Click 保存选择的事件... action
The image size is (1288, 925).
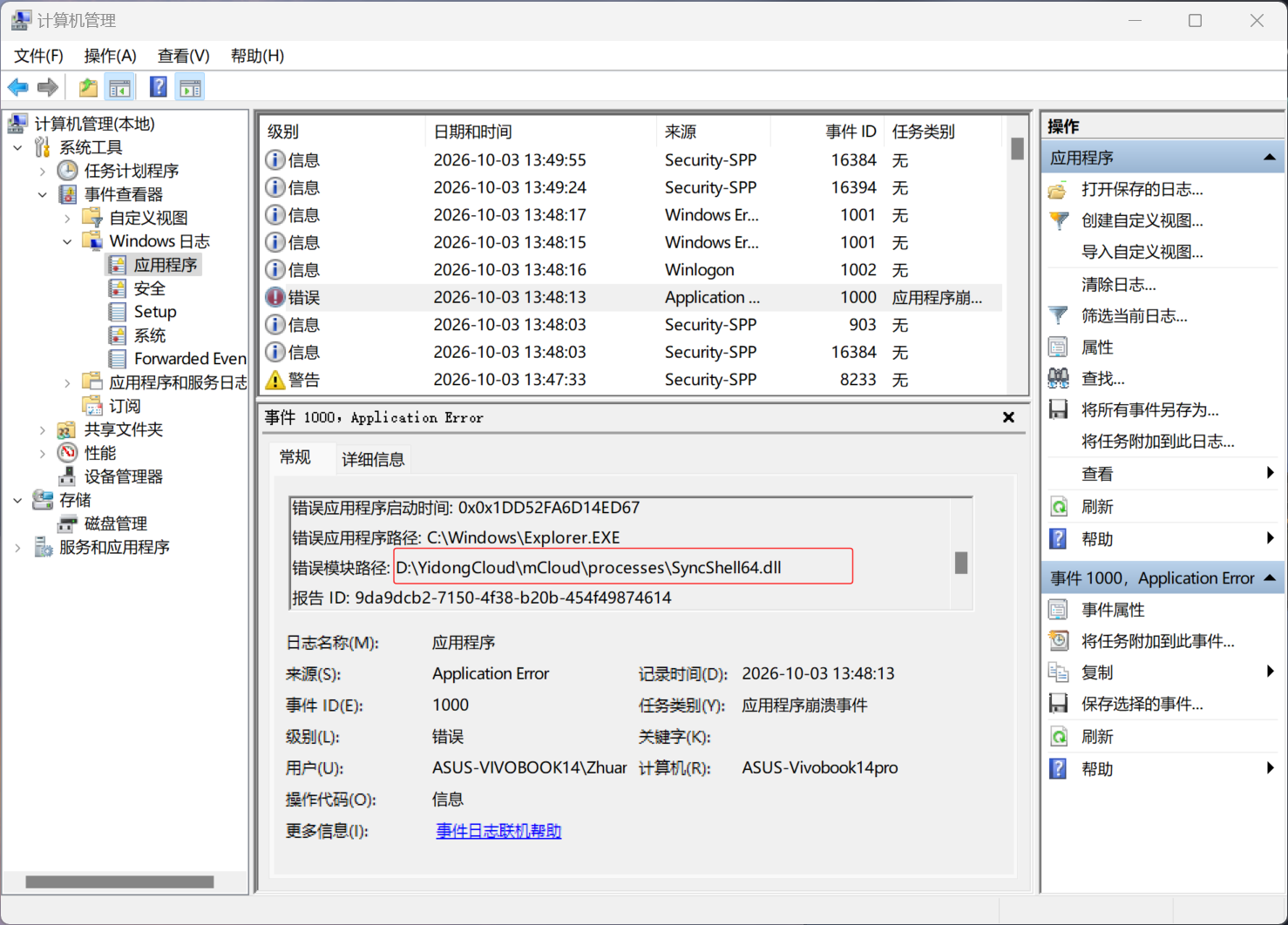(x=1142, y=704)
